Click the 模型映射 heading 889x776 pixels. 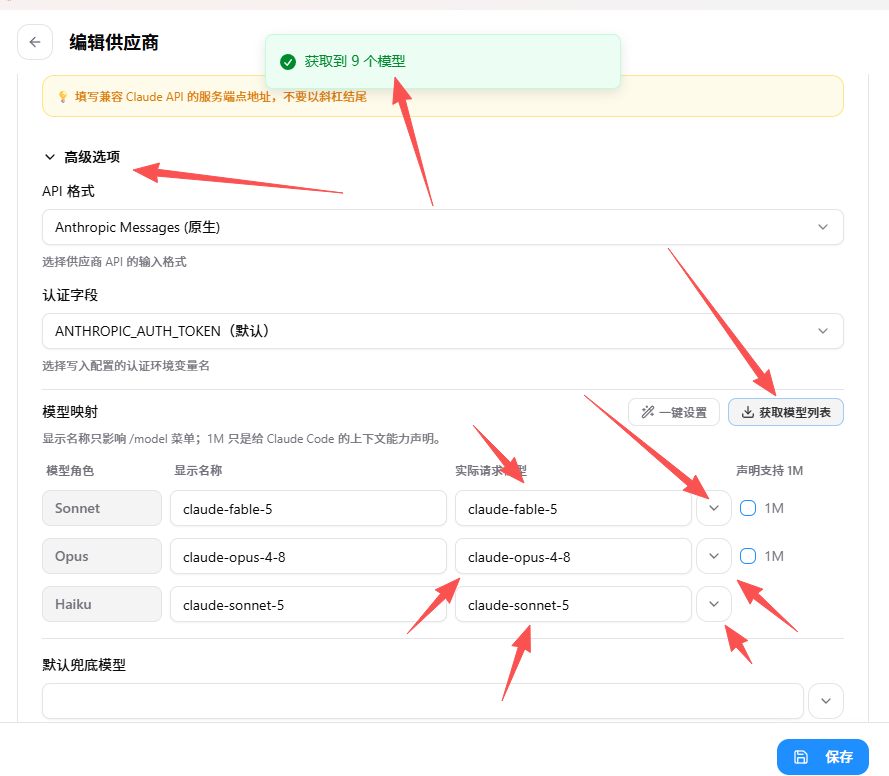[70, 412]
